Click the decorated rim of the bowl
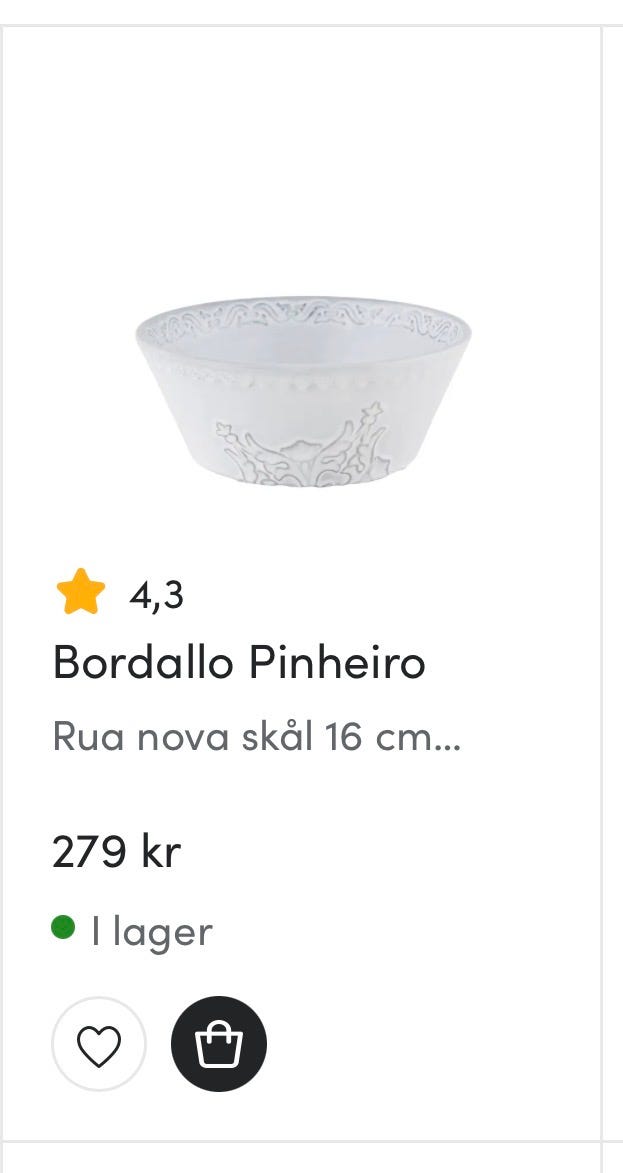The height and width of the screenshot is (1173, 623). click(x=303, y=322)
